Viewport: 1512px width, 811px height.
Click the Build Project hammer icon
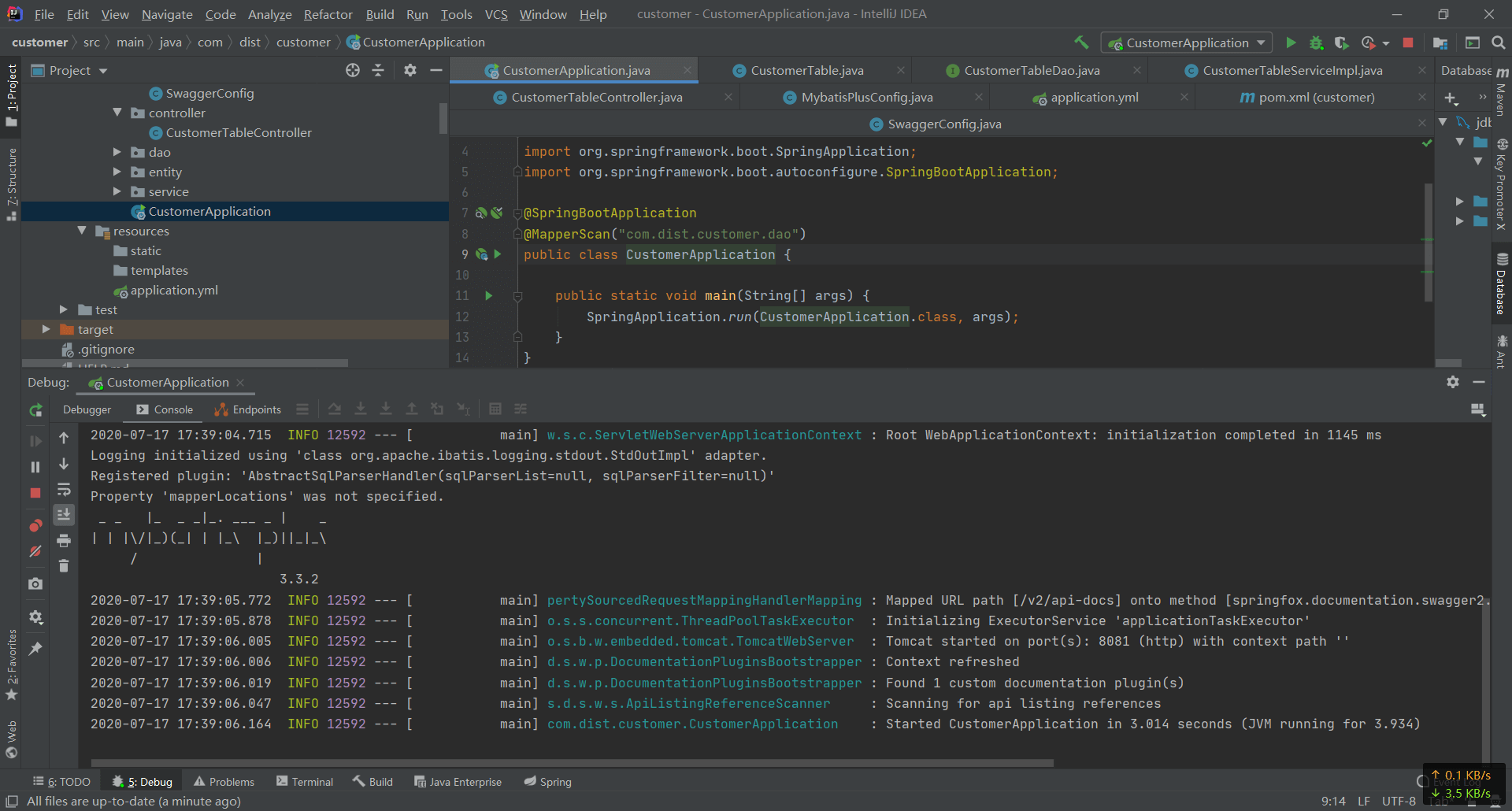1081,43
